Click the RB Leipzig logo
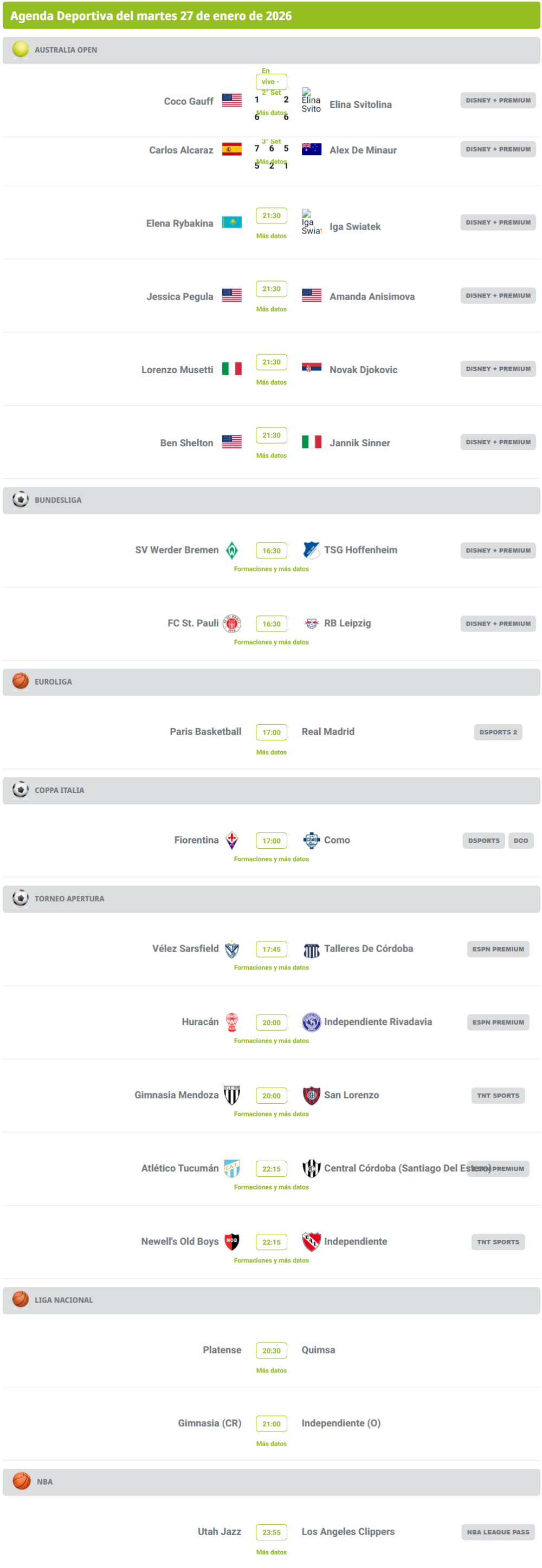542x1568 pixels. [x=311, y=623]
